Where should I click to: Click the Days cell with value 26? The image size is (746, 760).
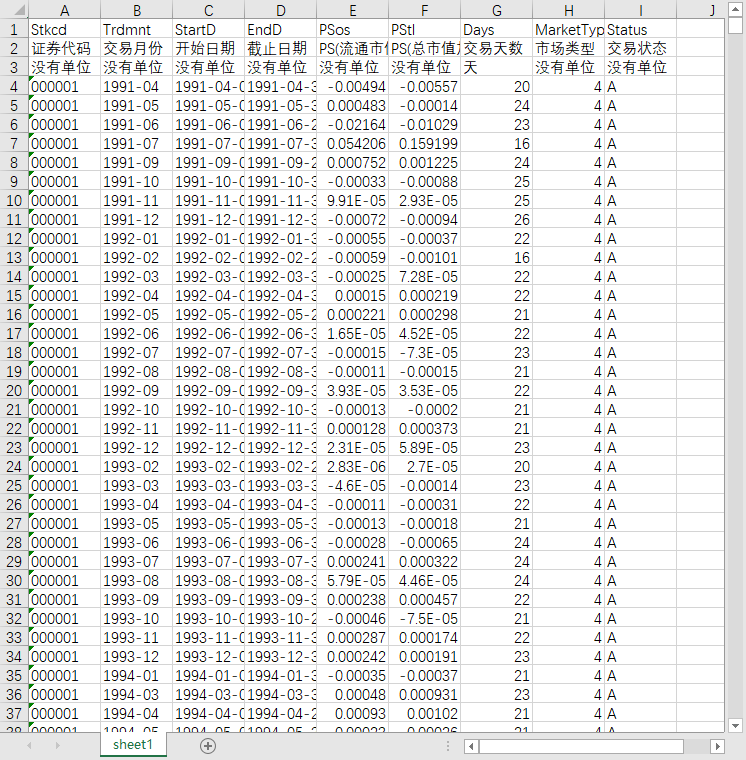coord(496,220)
